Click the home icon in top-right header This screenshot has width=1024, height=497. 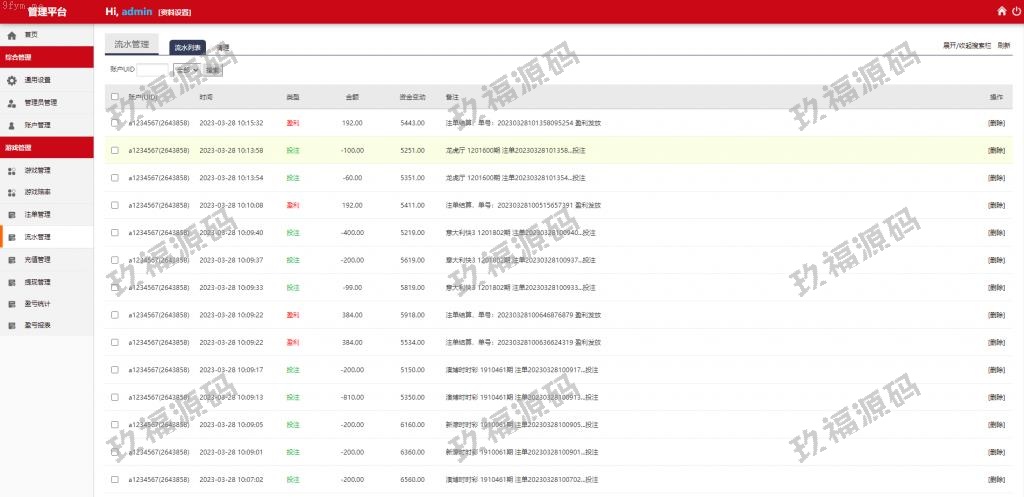1002,11
